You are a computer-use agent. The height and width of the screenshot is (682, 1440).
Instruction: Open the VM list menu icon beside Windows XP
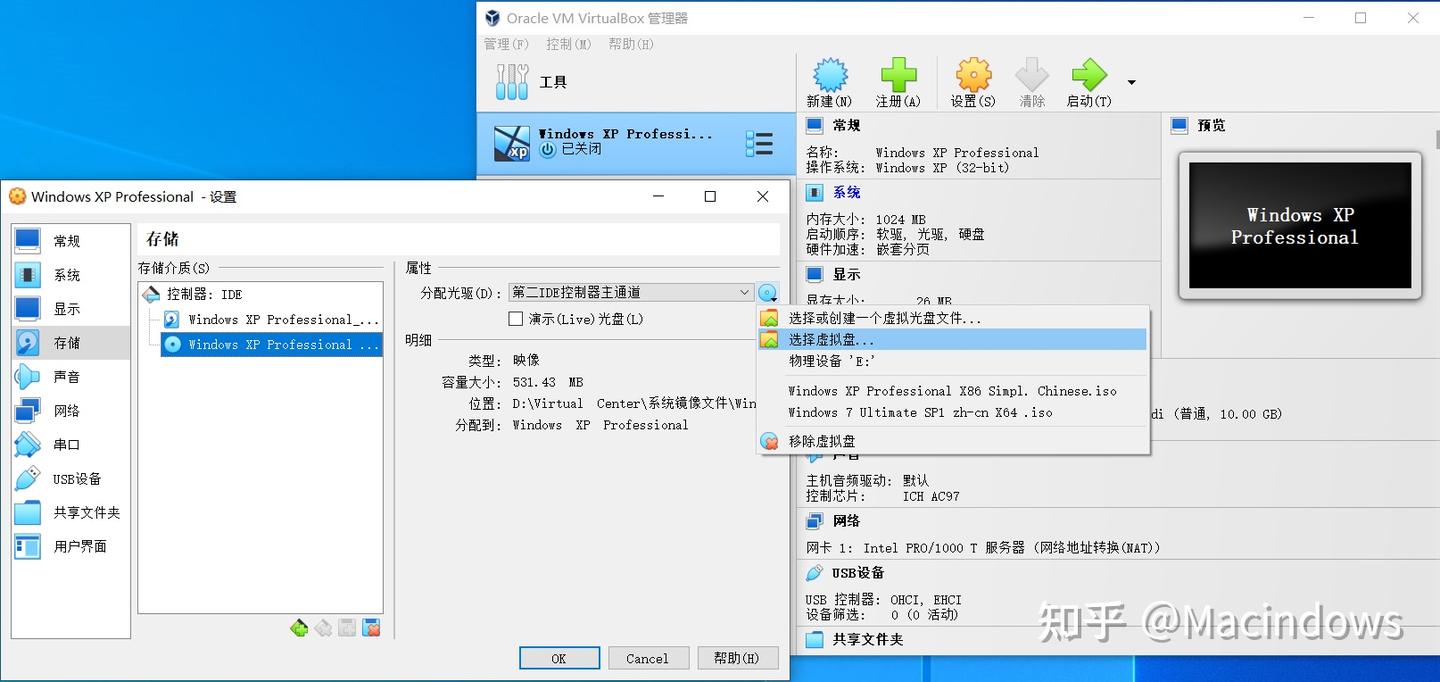[759, 144]
